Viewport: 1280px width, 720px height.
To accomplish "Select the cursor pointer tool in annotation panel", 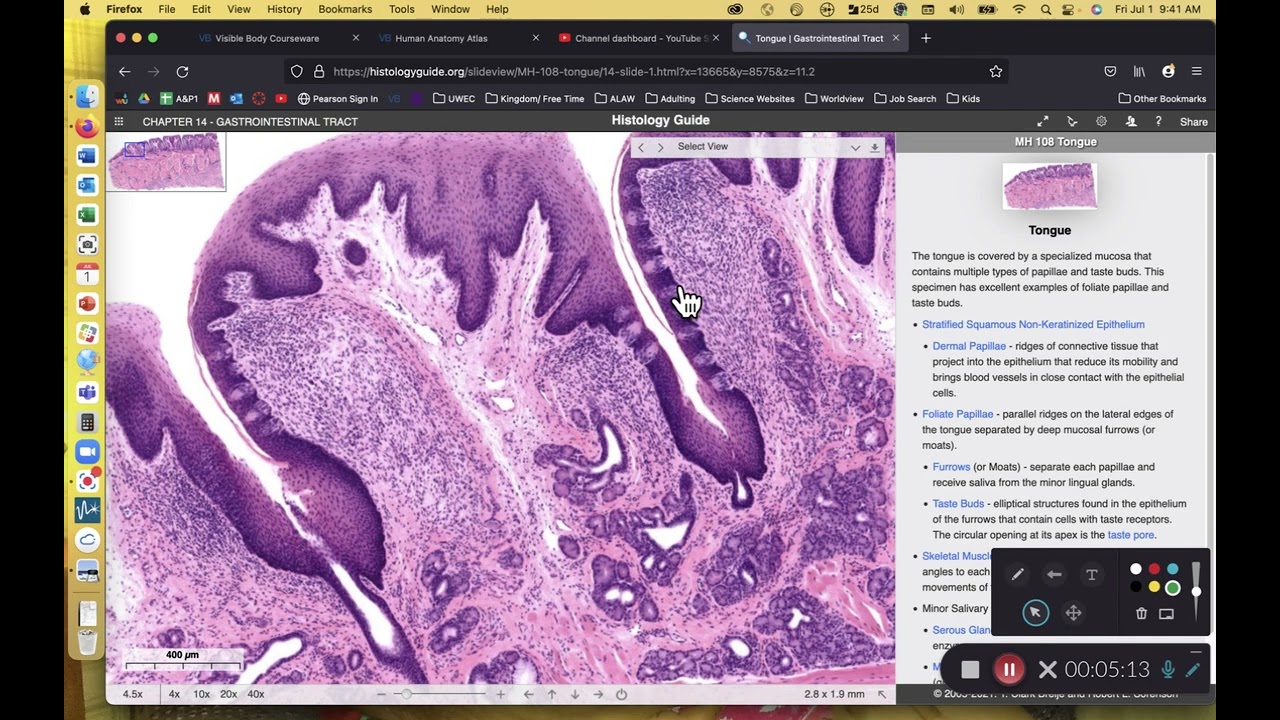I will (1035, 612).
